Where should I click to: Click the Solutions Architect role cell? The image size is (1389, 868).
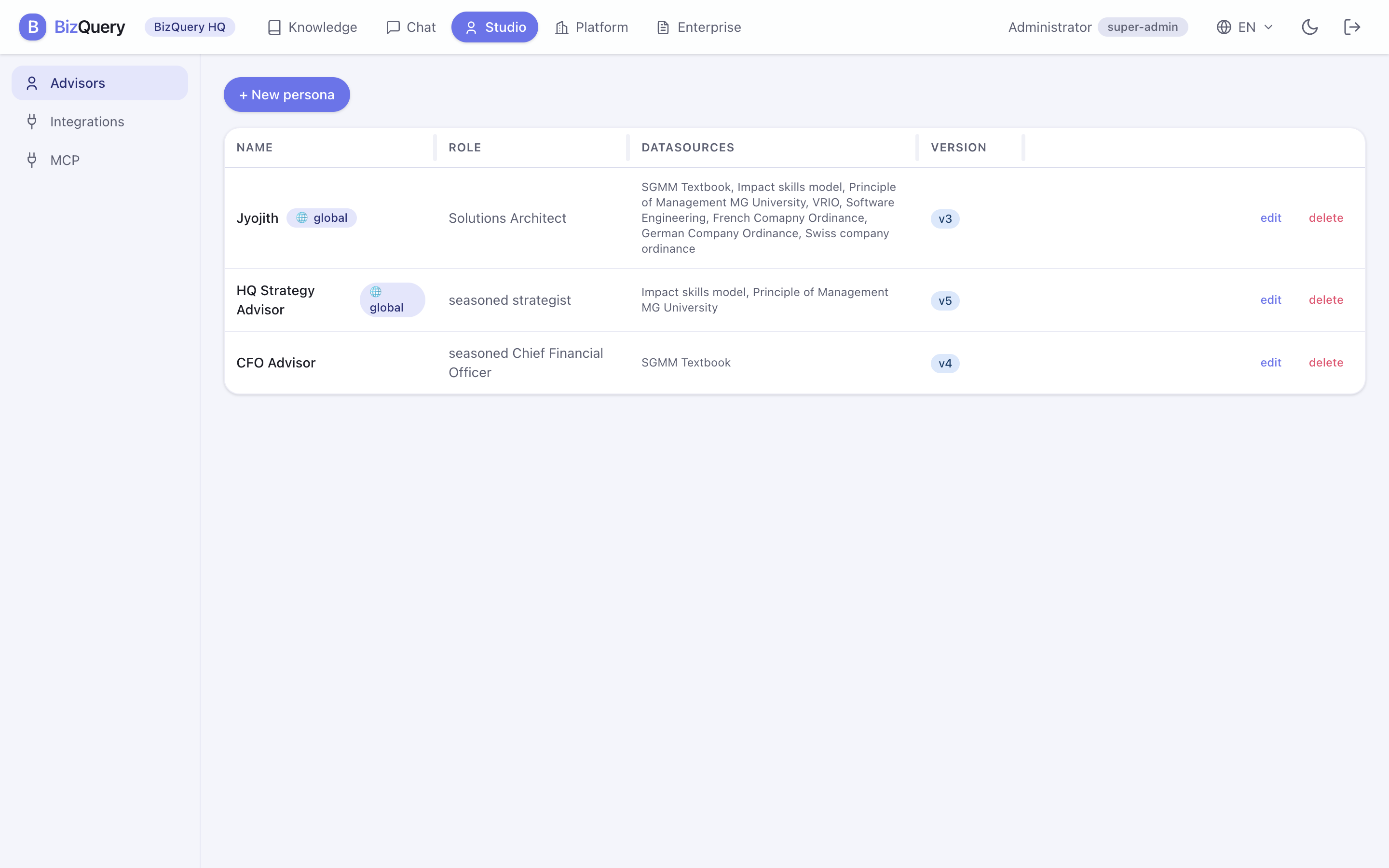click(507, 218)
